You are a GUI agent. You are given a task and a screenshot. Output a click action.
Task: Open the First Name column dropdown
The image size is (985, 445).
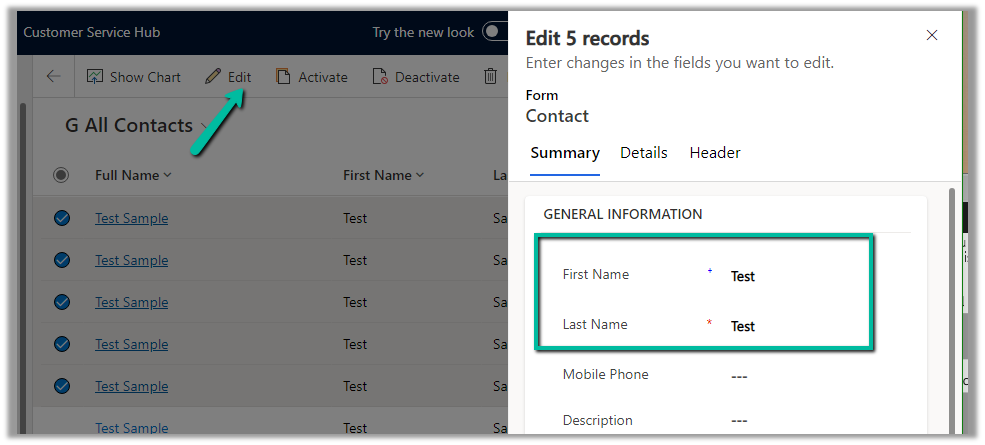click(420, 176)
